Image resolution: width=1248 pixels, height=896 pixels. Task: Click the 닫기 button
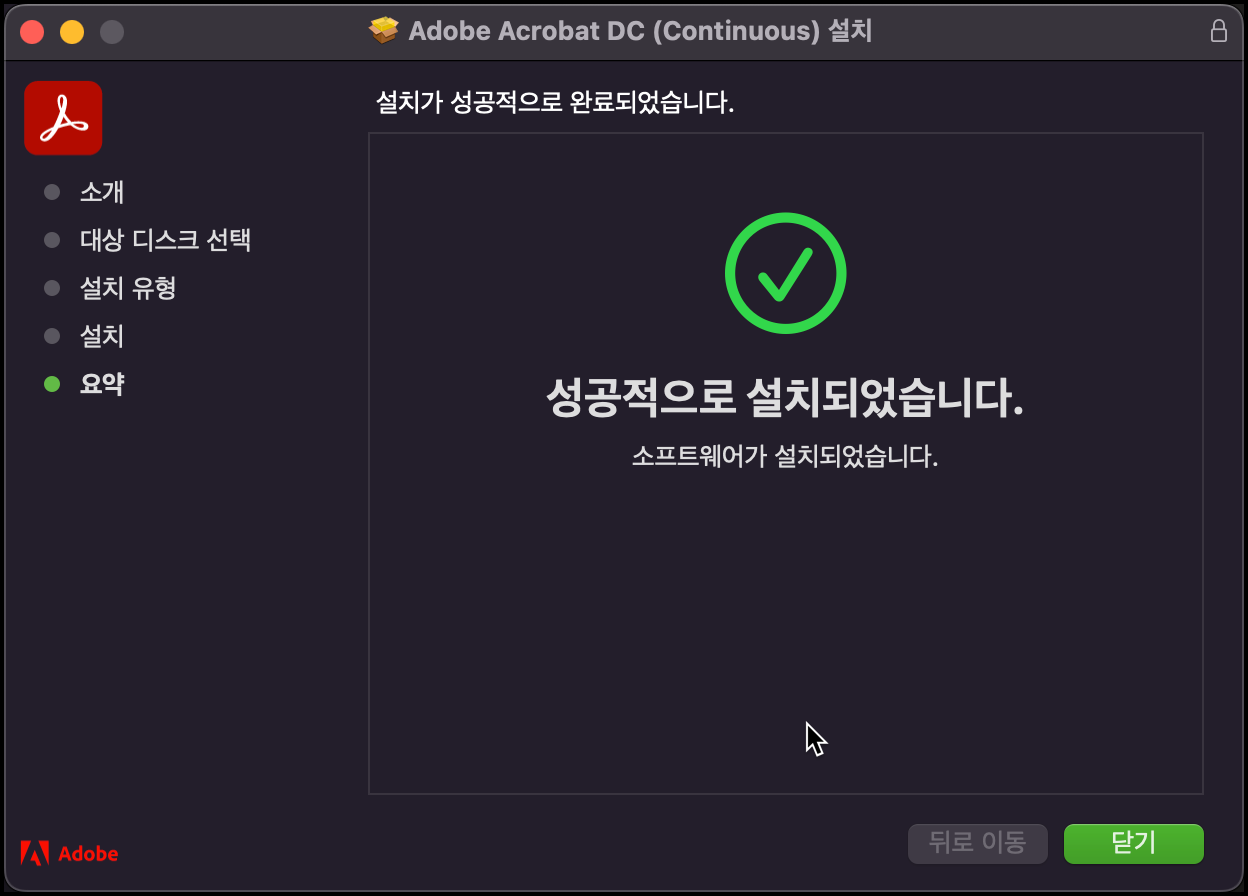1133,843
